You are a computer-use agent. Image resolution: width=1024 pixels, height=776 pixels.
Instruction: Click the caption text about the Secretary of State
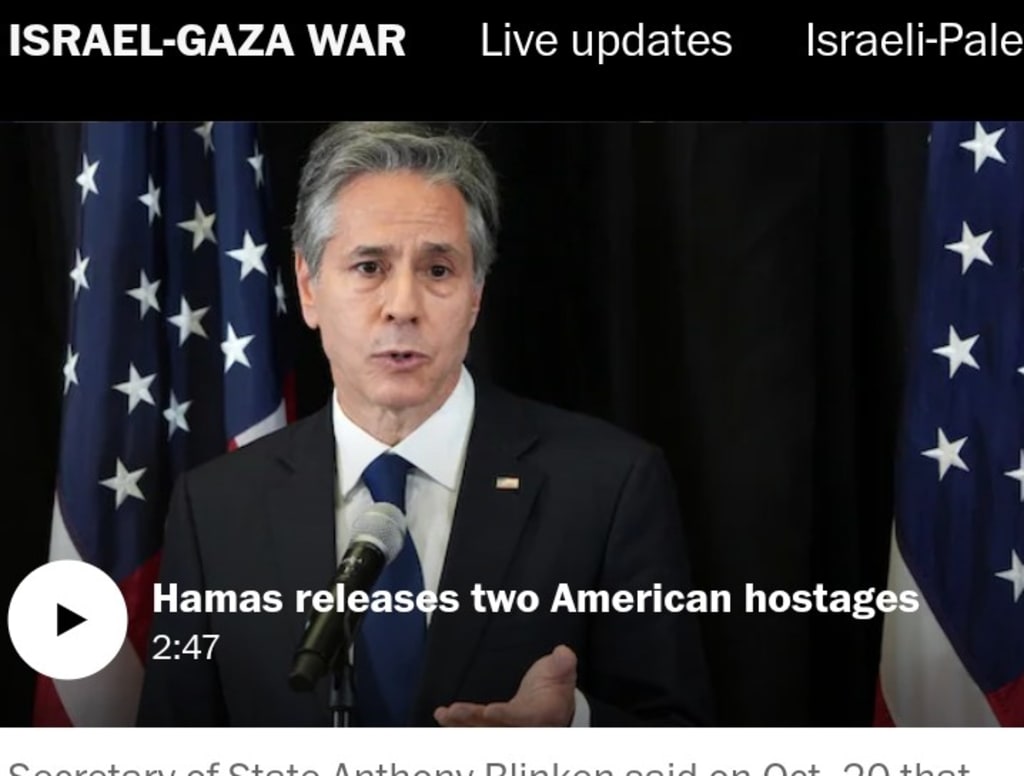point(488,768)
